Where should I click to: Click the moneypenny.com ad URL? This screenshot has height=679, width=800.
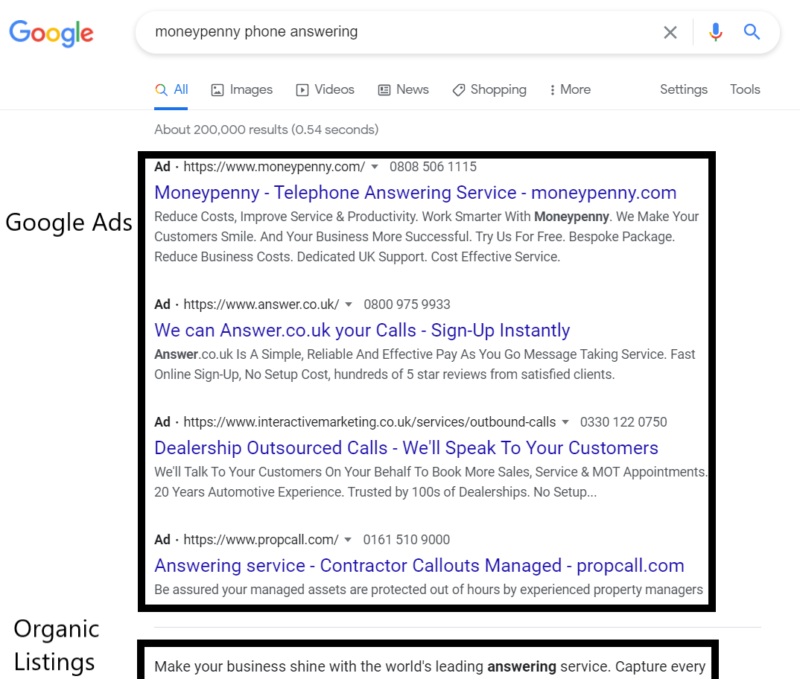pyautogui.click(x=274, y=167)
